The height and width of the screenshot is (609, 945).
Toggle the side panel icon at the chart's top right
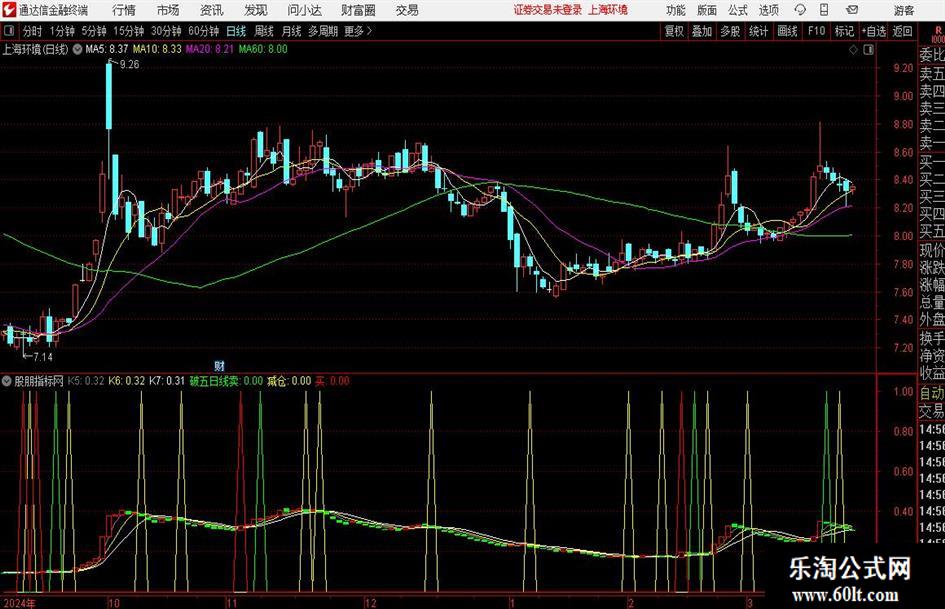pyautogui.click(x=868, y=50)
